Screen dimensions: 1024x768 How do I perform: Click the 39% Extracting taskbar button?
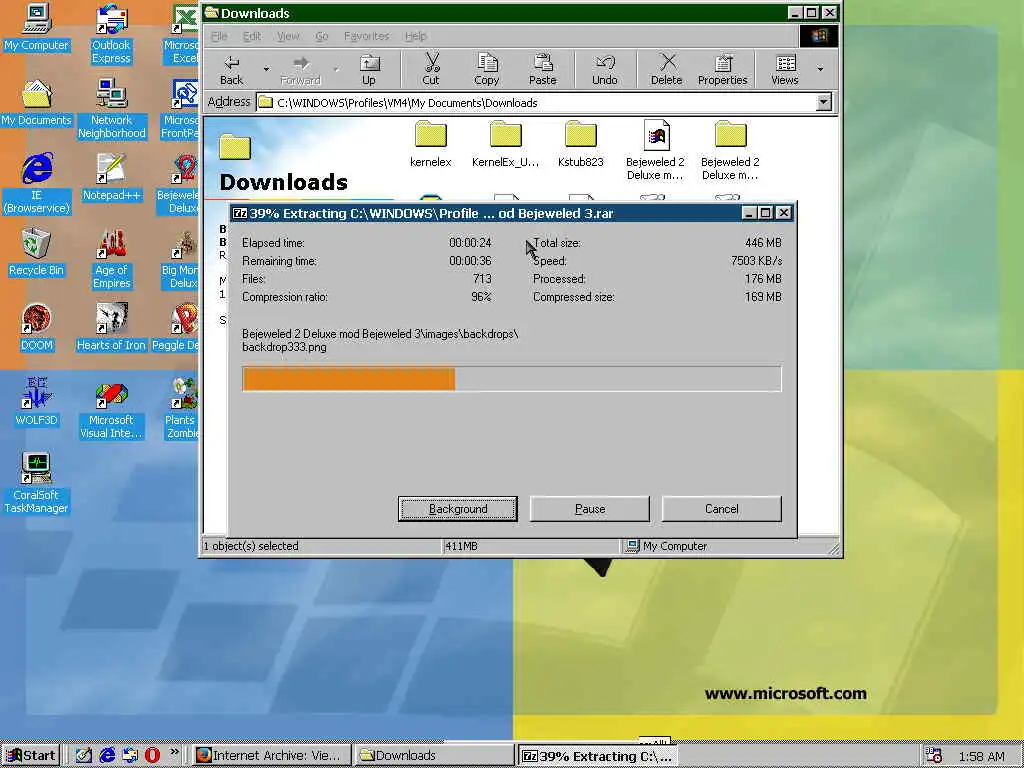pos(598,756)
